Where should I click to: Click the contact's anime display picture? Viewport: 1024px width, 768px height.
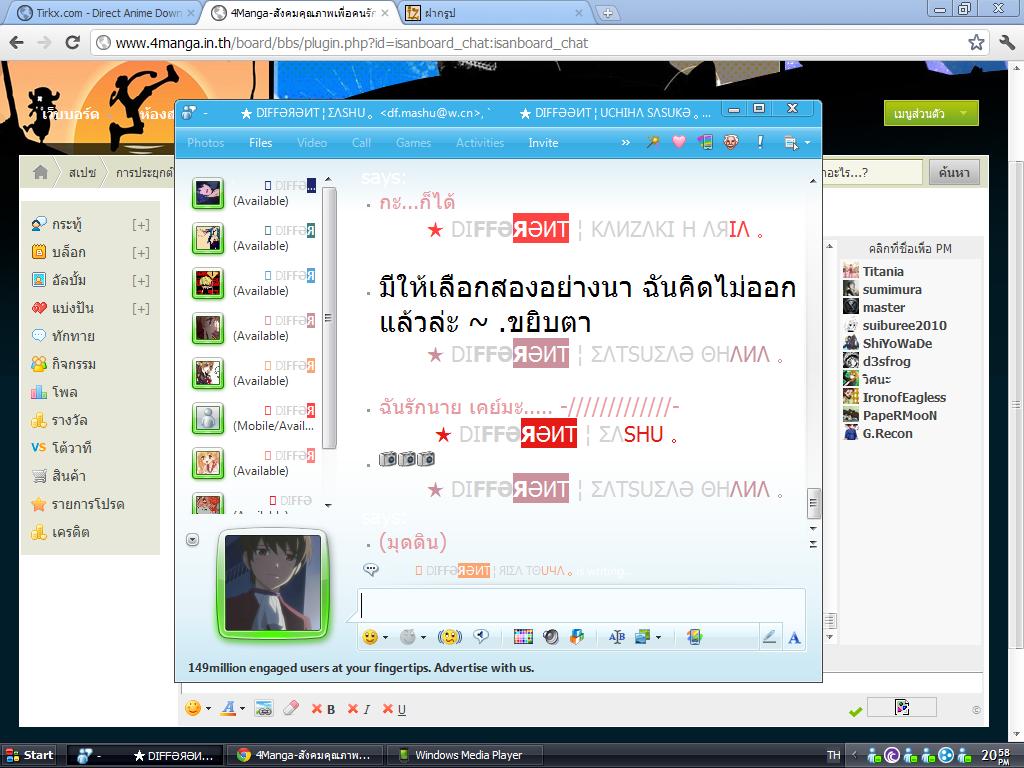(x=273, y=584)
